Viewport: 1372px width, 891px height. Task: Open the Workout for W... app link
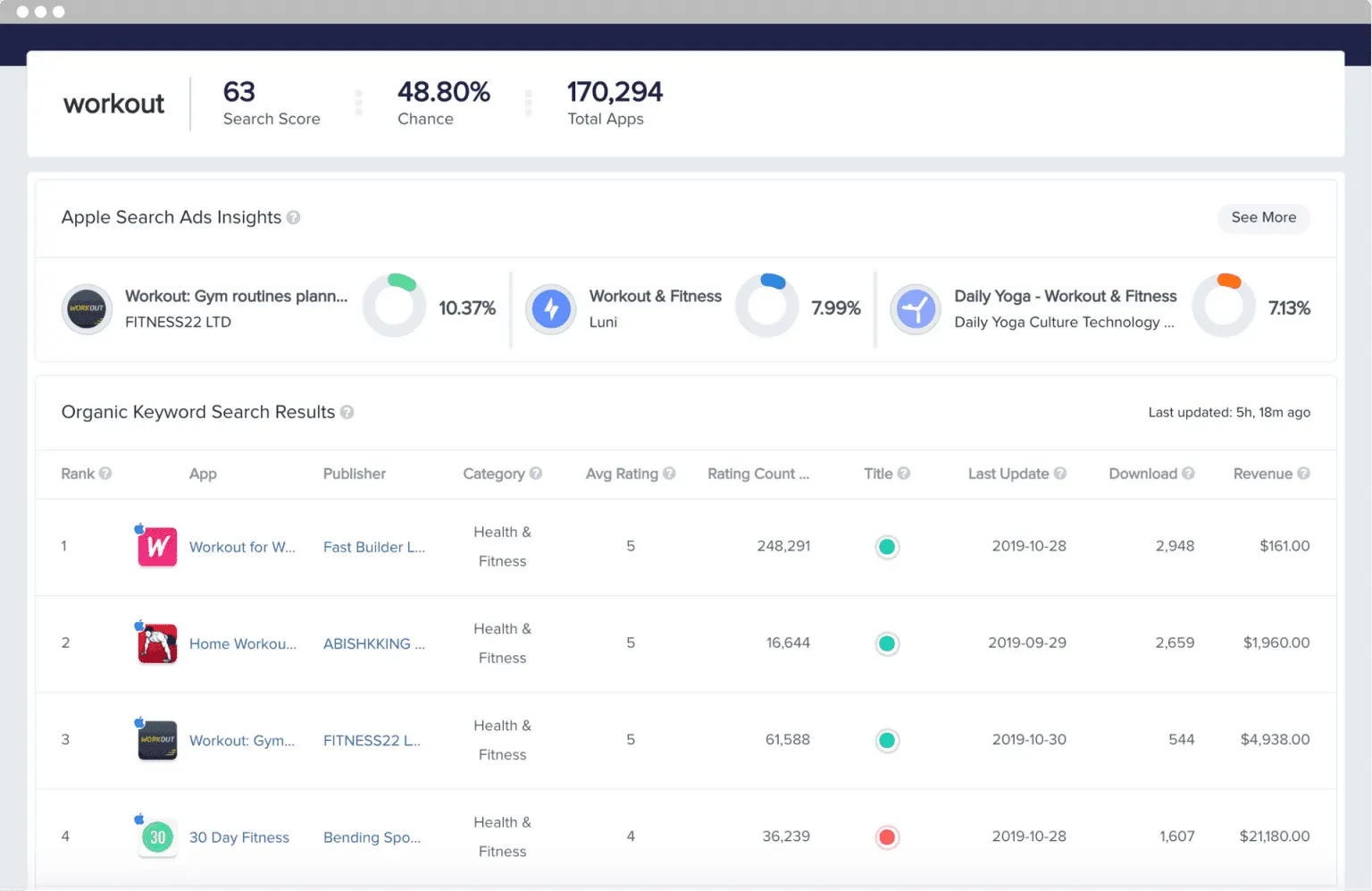pyautogui.click(x=242, y=547)
